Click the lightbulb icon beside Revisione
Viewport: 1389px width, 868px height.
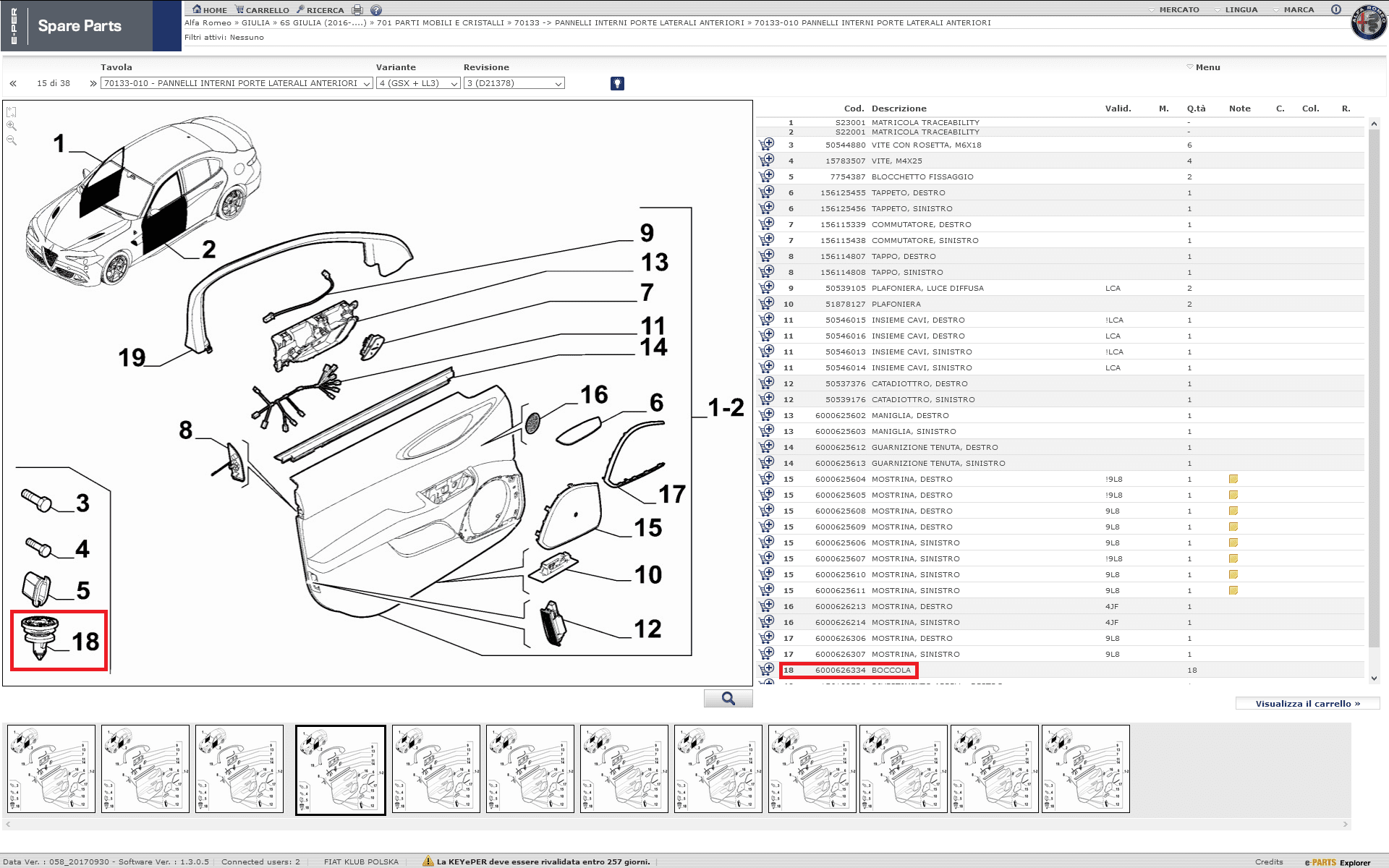(x=617, y=83)
